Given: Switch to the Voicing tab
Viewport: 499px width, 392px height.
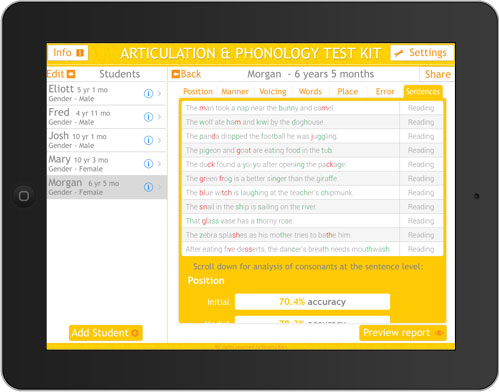Looking at the screenshot, I should (273, 92).
